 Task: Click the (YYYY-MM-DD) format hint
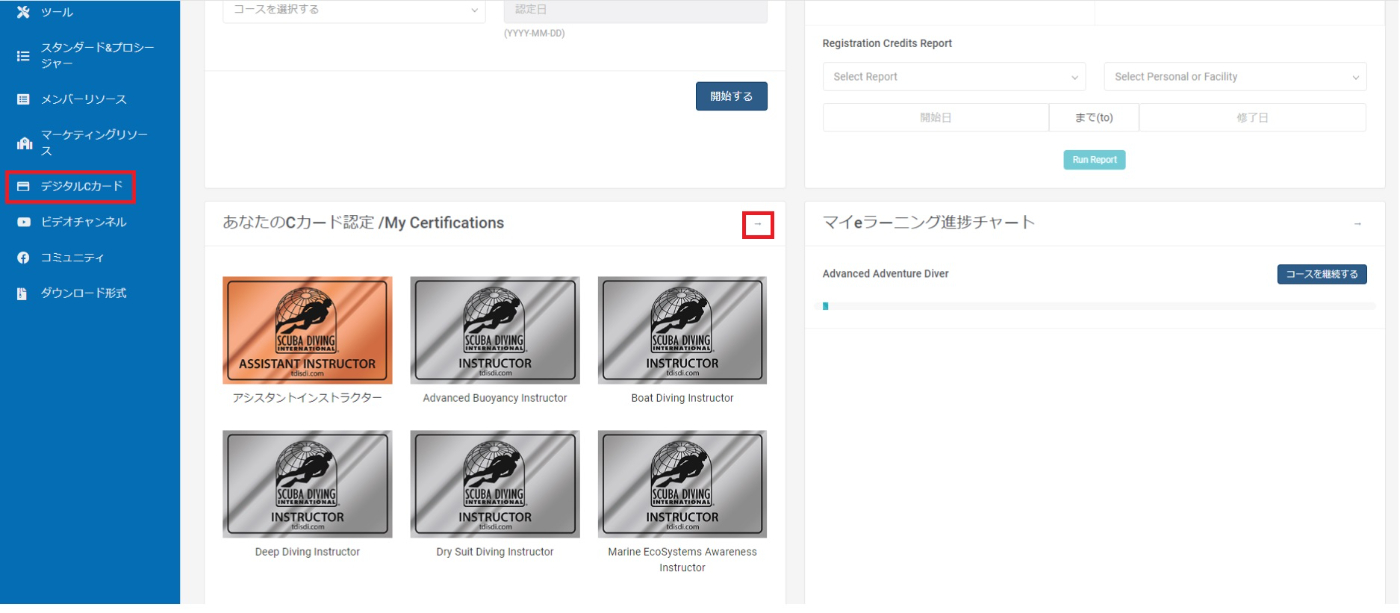click(x=534, y=34)
